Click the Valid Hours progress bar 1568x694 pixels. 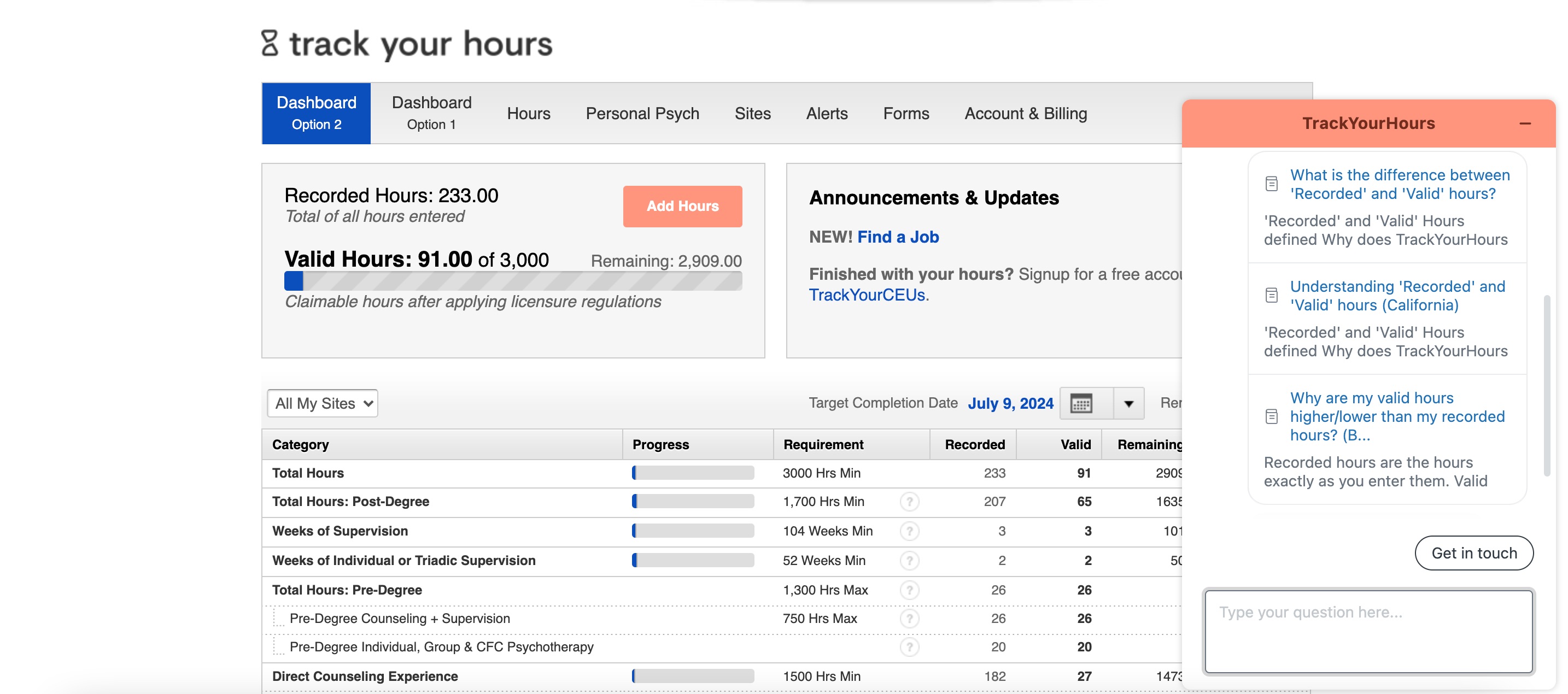(512, 281)
